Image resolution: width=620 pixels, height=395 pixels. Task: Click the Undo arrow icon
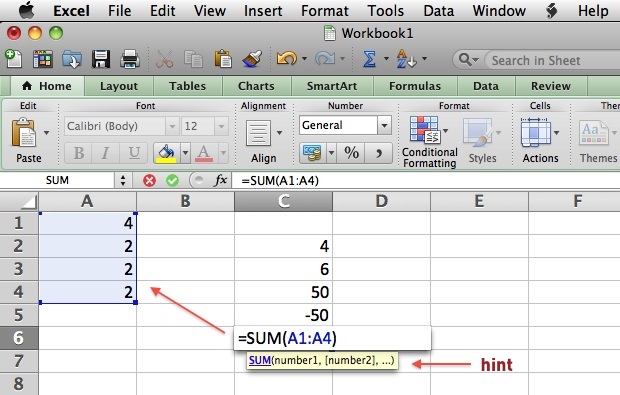pos(287,59)
